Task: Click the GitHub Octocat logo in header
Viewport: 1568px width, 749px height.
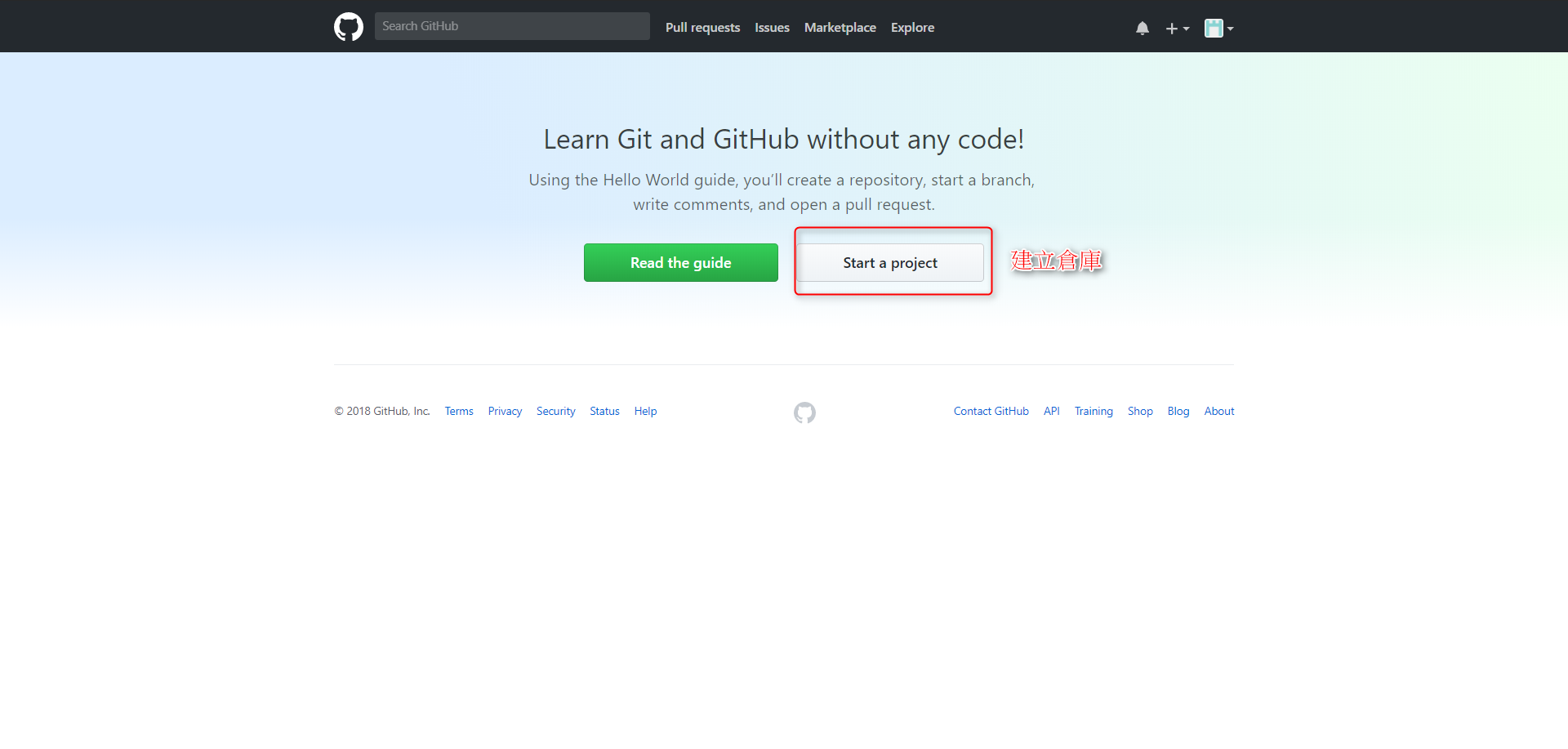Action: pos(349,27)
